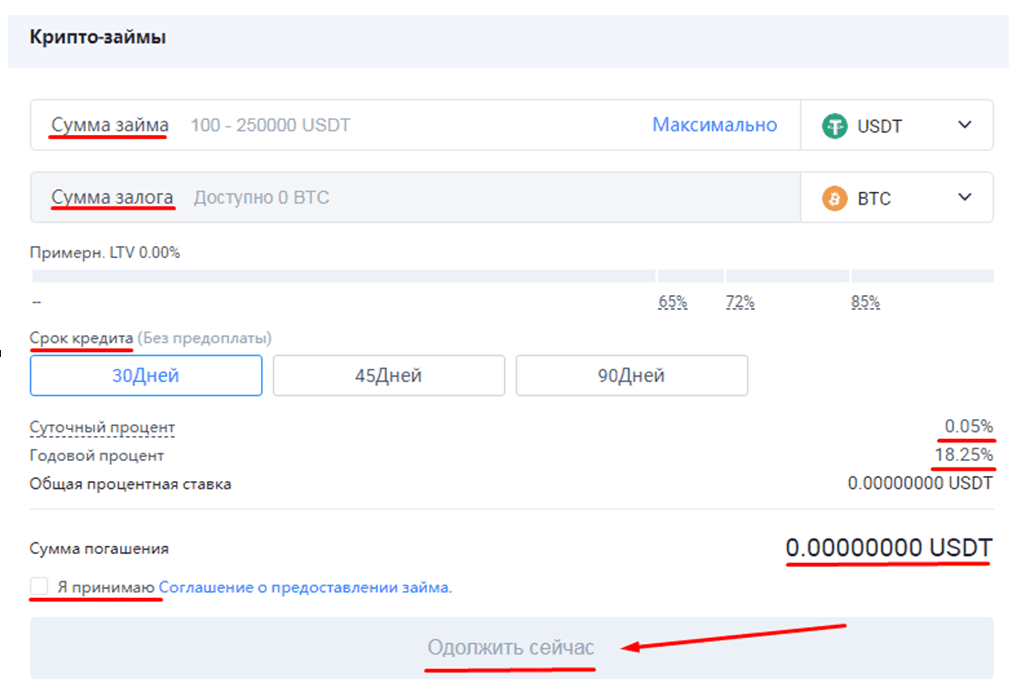
Task: Focus the Сумма залога input field
Action: [x=415, y=197]
